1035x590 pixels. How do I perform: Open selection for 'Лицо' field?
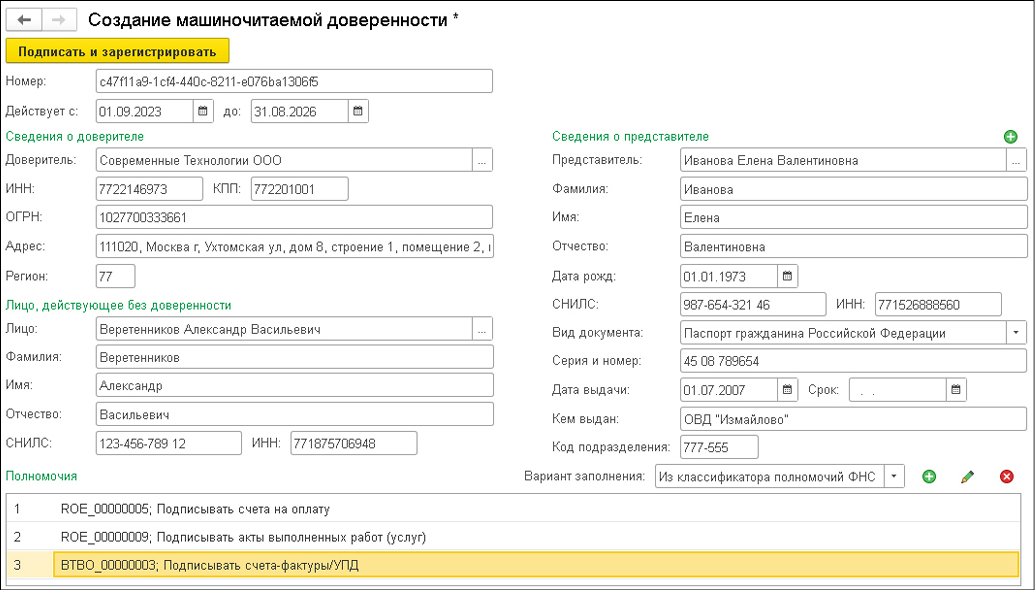point(482,329)
